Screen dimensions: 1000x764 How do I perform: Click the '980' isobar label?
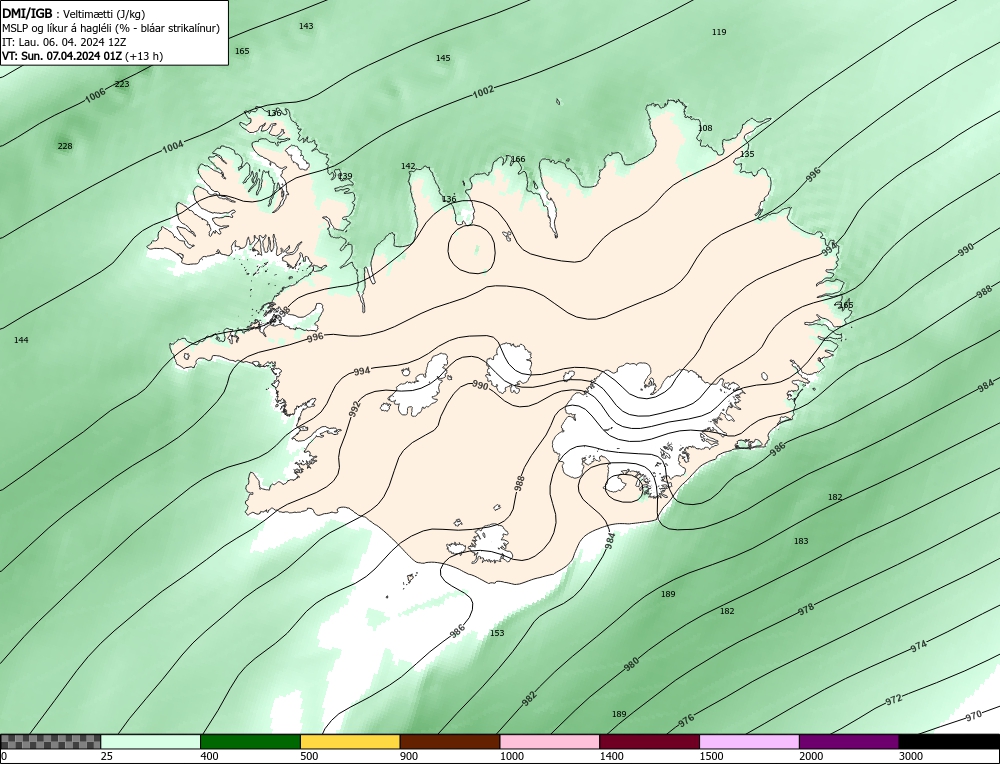[x=631, y=665]
